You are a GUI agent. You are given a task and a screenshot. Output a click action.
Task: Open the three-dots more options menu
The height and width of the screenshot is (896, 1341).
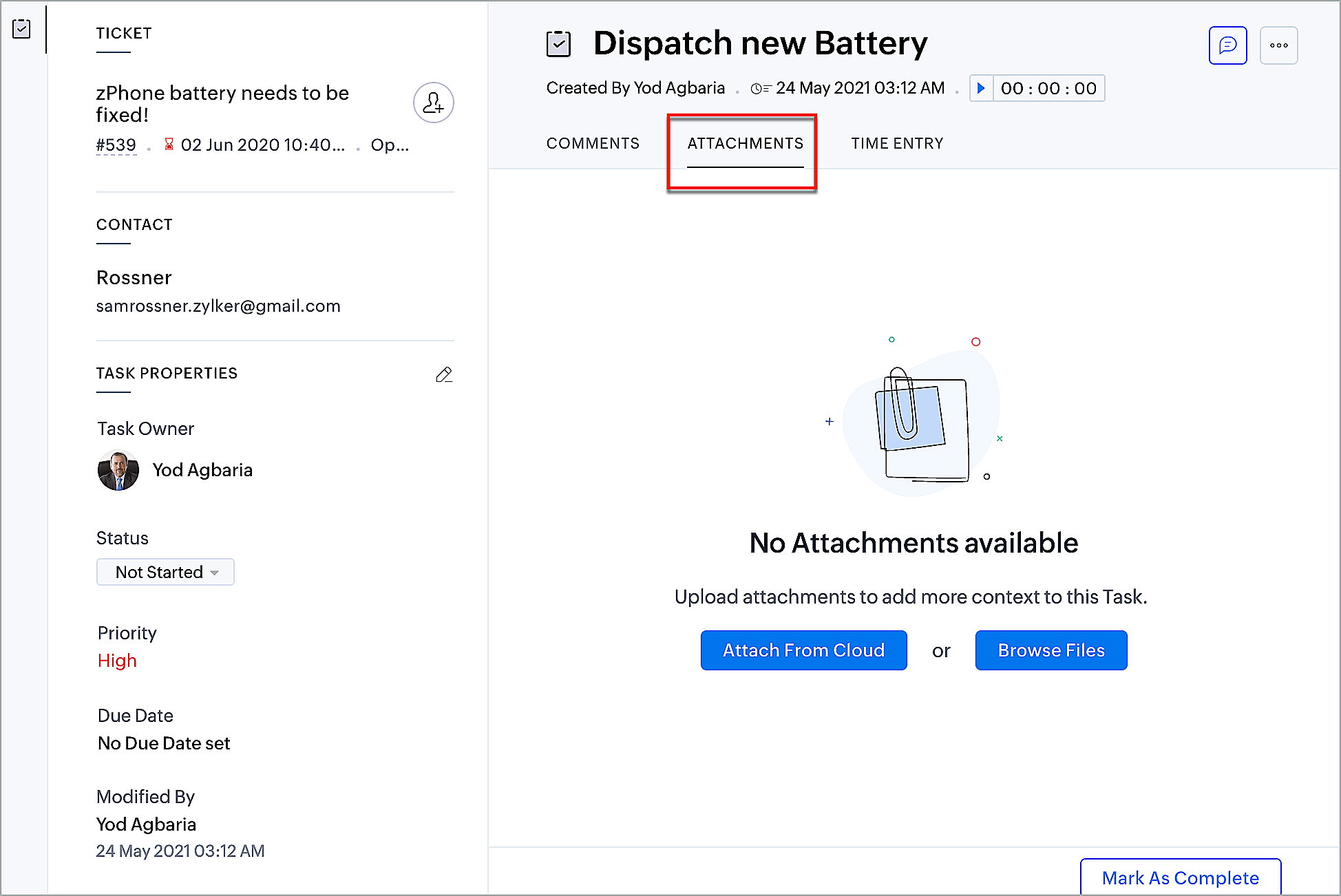coord(1278,45)
